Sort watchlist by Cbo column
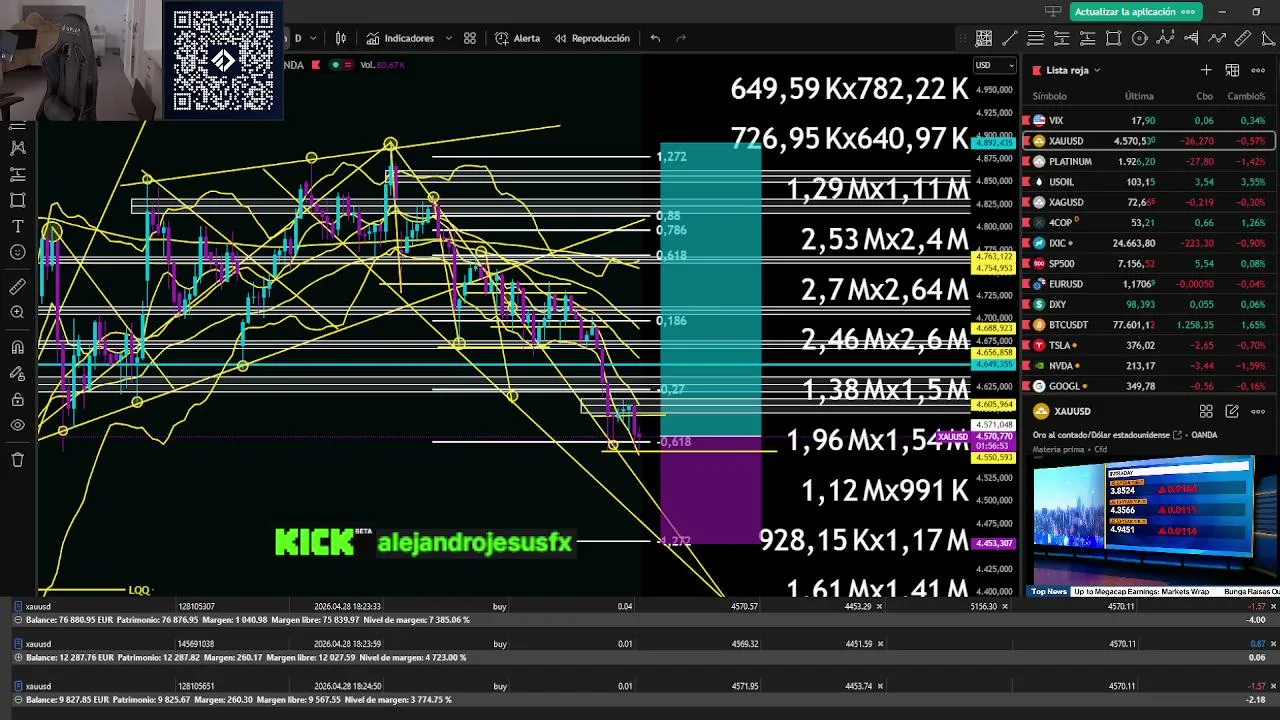Screen dimensions: 1280x720 pyautogui.click(x=1204, y=96)
